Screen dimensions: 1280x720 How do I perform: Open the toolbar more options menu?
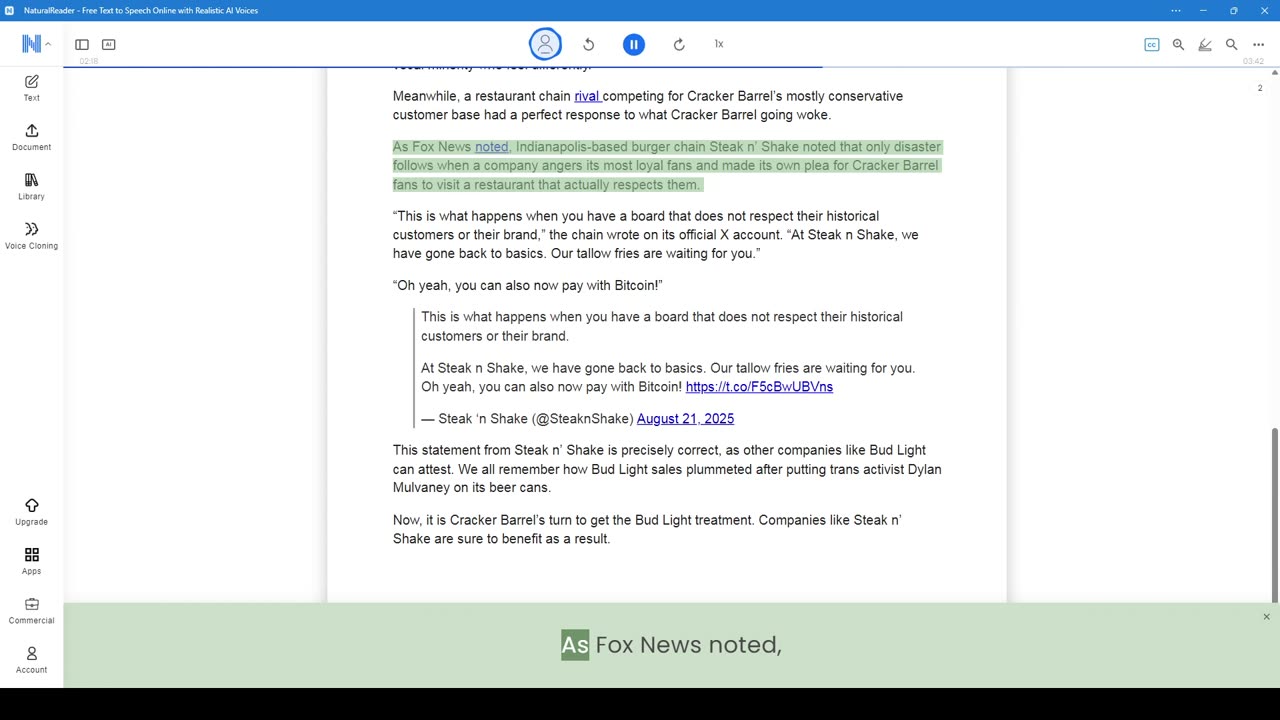pyautogui.click(x=1259, y=44)
